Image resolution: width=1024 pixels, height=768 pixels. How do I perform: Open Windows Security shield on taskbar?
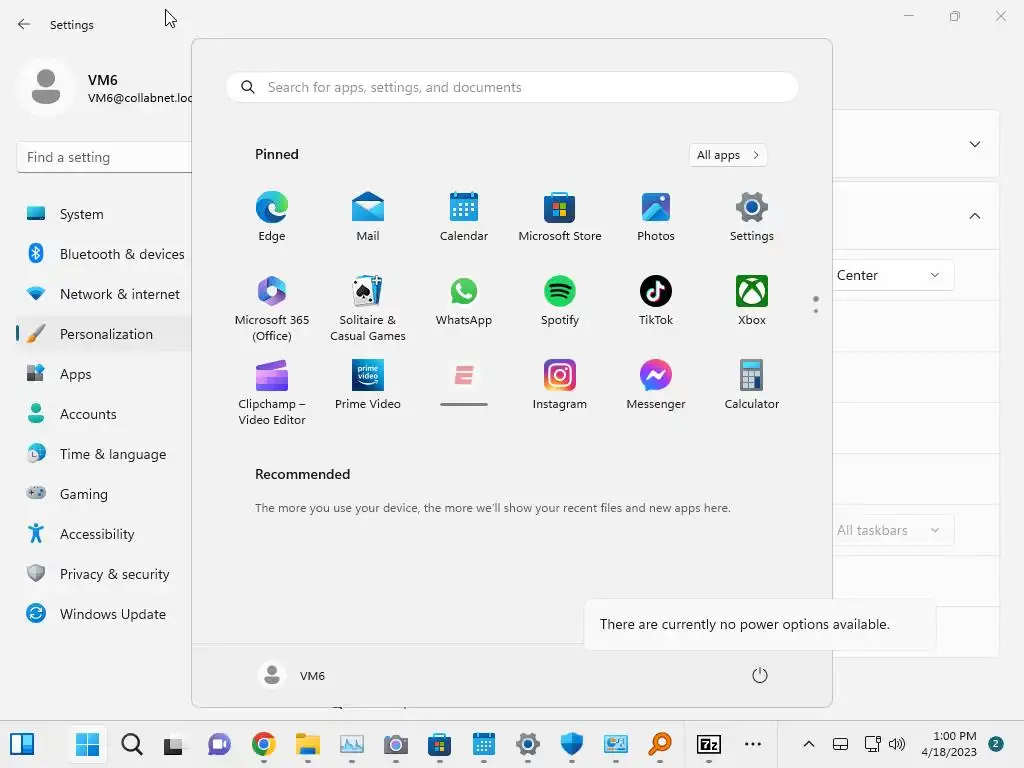571,744
